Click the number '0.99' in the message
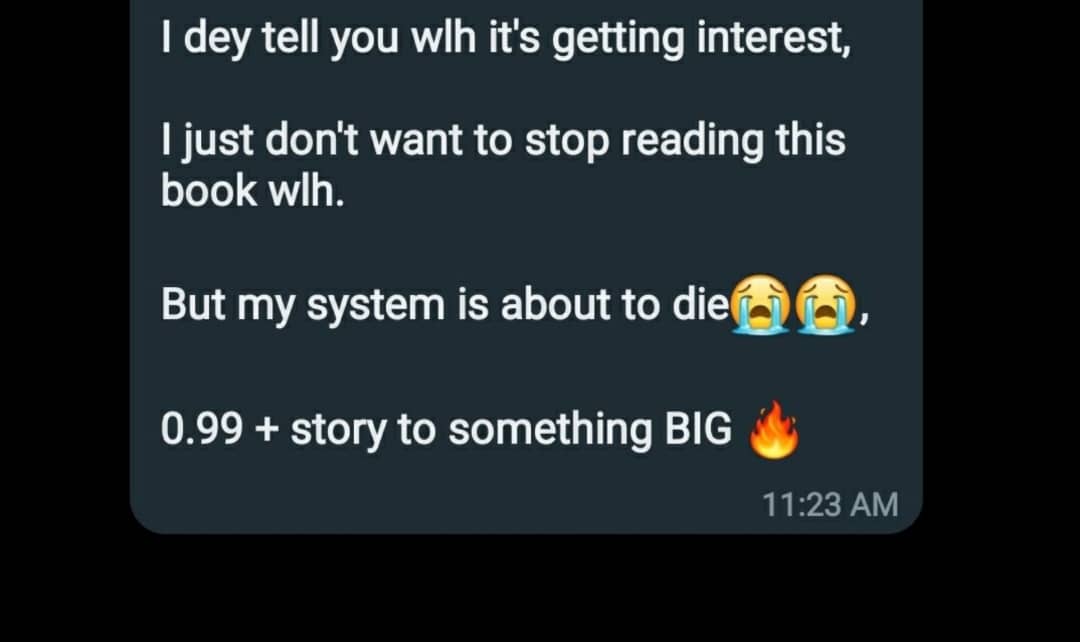This screenshot has height=642, width=1080. tap(202, 429)
